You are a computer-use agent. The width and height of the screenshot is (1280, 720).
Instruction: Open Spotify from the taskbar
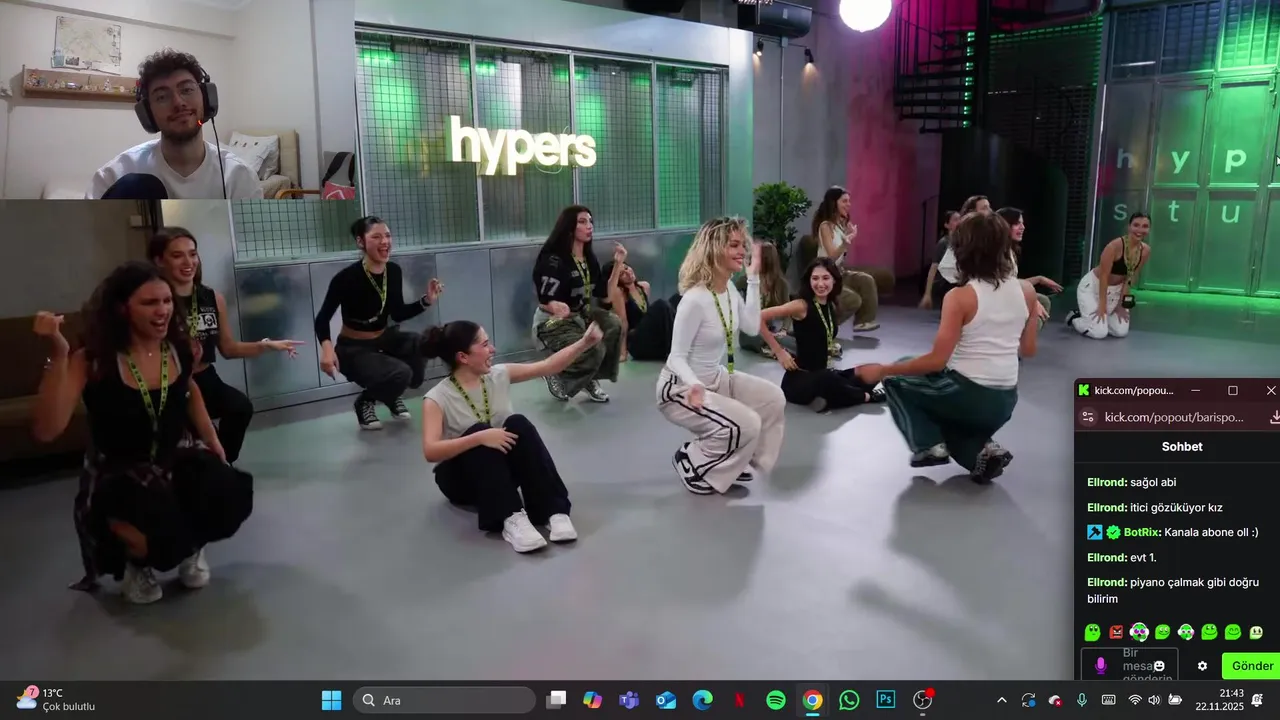click(776, 700)
